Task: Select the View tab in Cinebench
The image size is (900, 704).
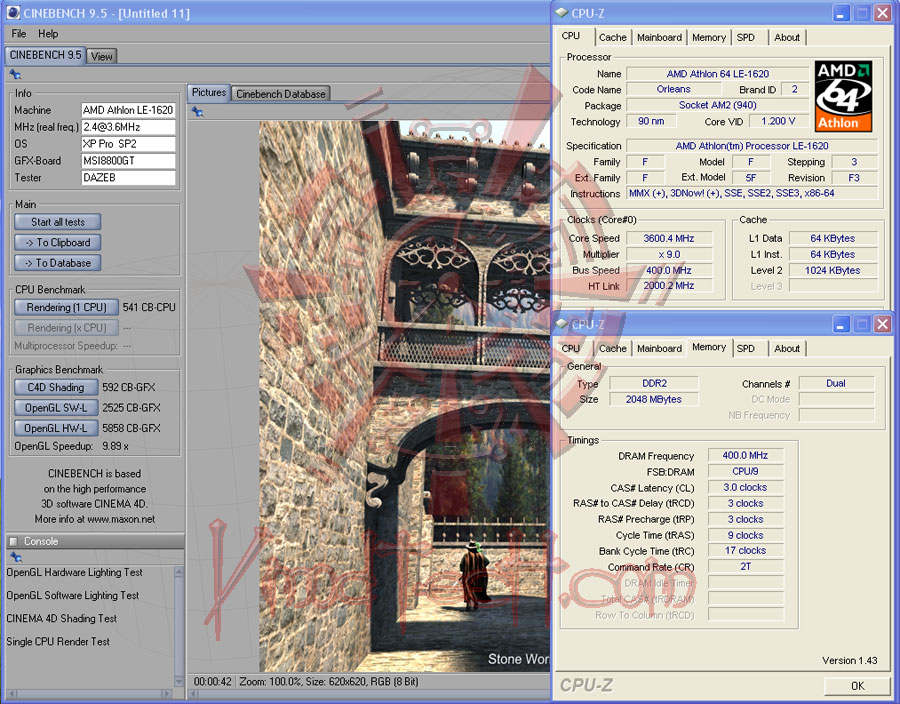Action: pyautogui.click(x=102, y=57)
